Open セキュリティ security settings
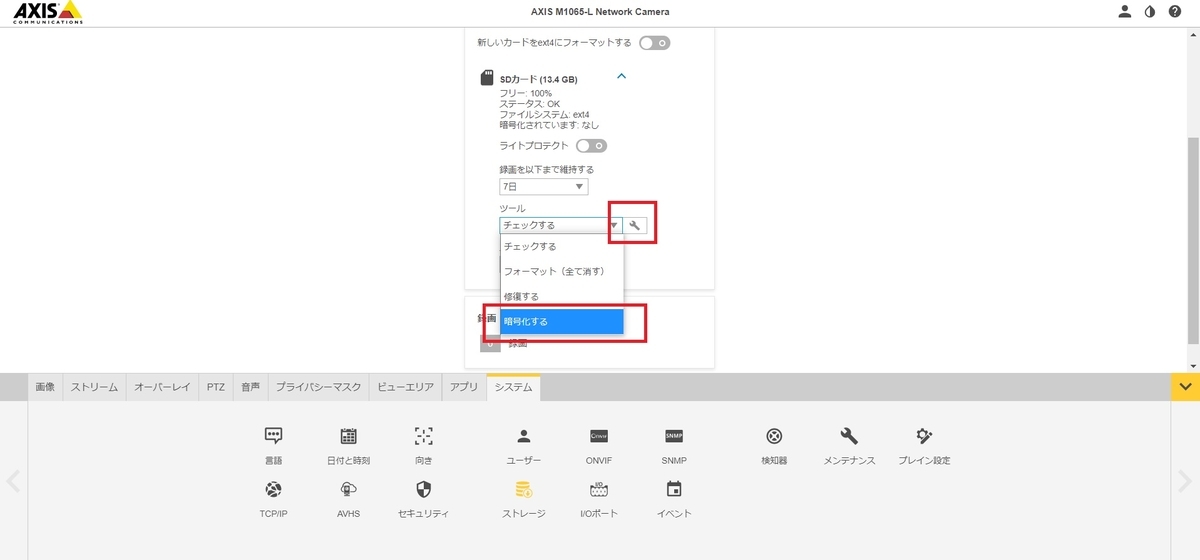 click(424, 500)
